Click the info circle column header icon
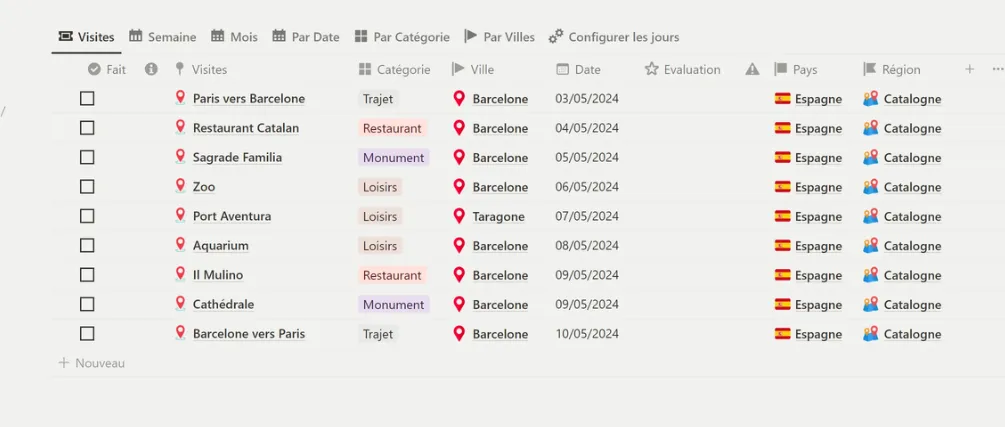1005x427 pixels. (151, 69)
